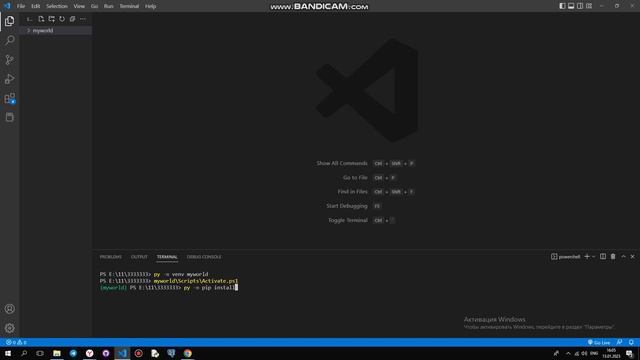Image resolution: width=640 pixels, height=360 pixels.
Task: Open File Explorer from taskbar
Action: pyautogui.click(x=57, y=353)
